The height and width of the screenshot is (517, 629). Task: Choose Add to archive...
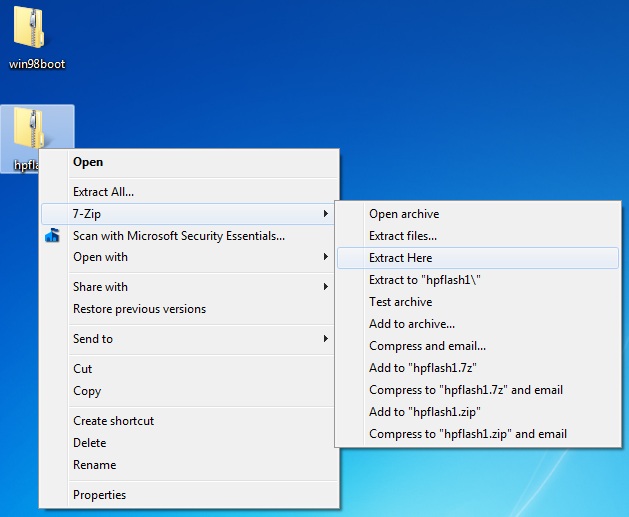click(x=478, y=324)
